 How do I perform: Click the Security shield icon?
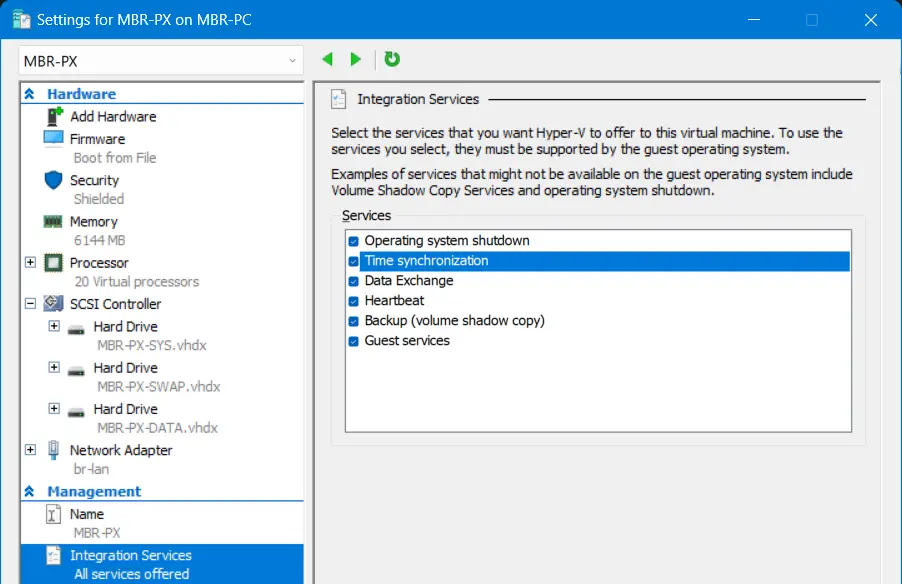53,180
